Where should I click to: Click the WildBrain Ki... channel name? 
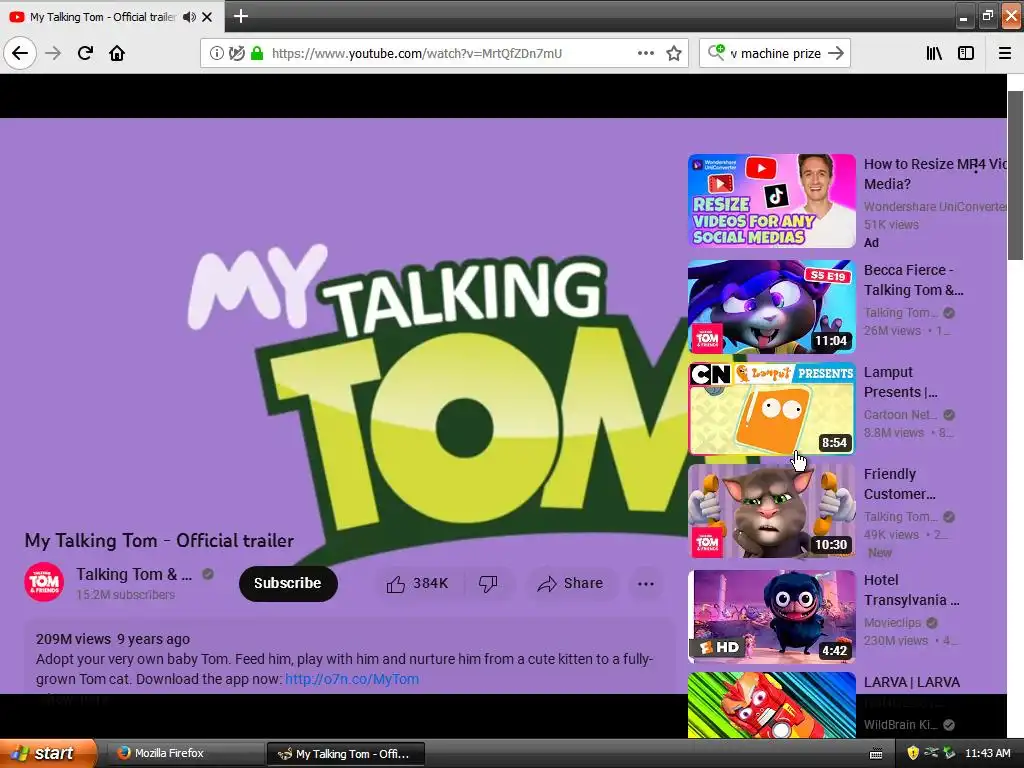click(901, 725)
